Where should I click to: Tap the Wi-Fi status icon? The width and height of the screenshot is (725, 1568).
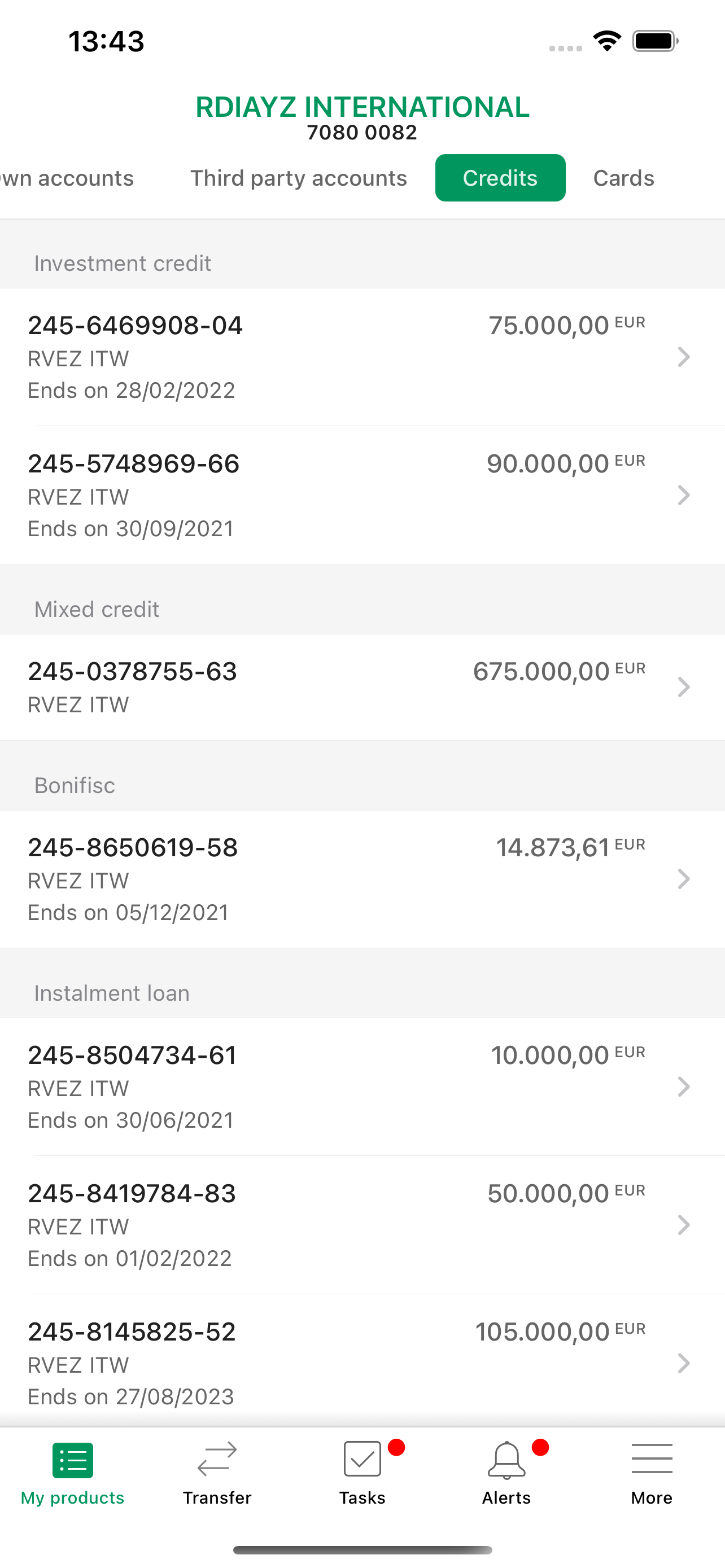(x=607, y=41)
